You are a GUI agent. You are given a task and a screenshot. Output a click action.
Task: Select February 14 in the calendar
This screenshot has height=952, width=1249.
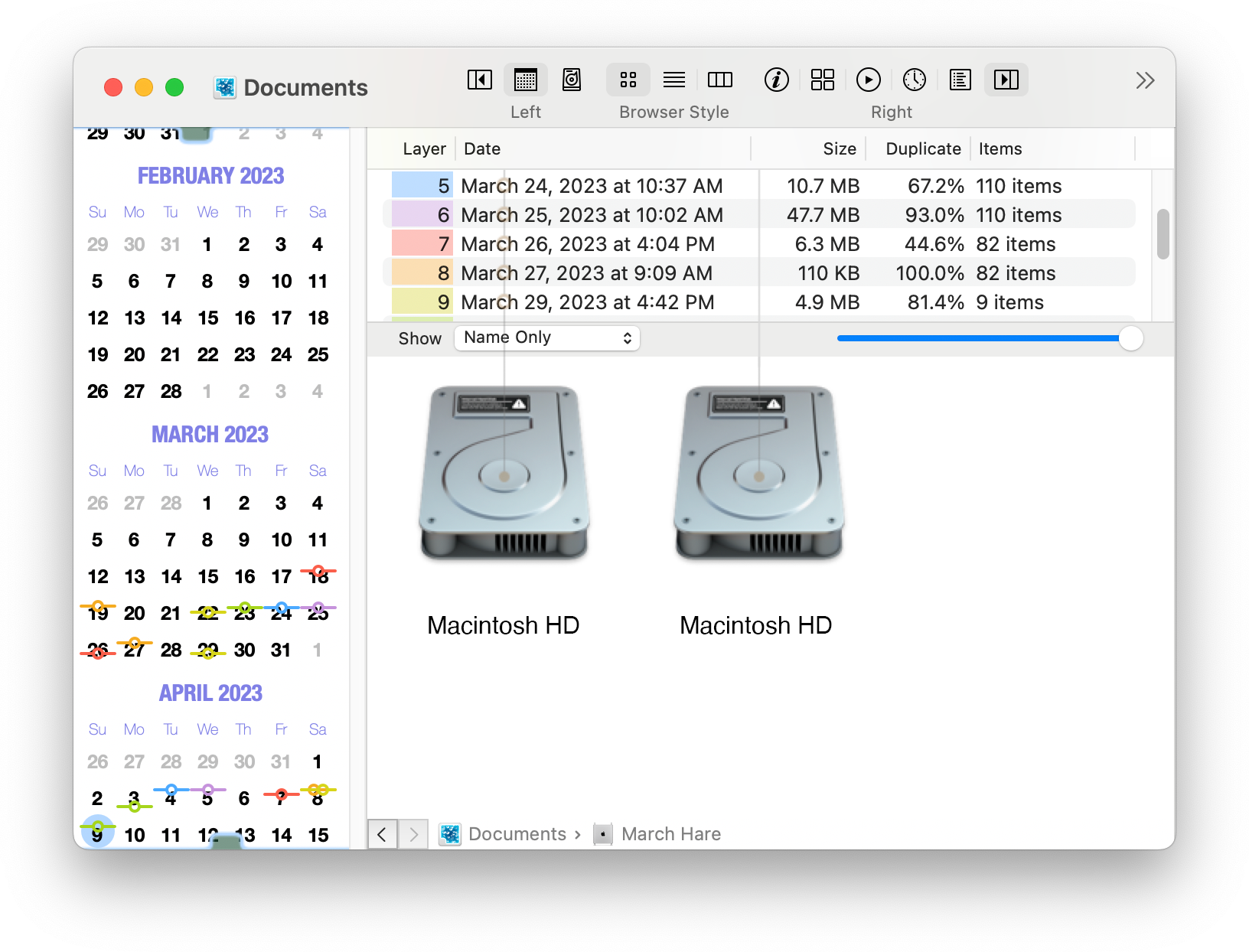(171, 318)
